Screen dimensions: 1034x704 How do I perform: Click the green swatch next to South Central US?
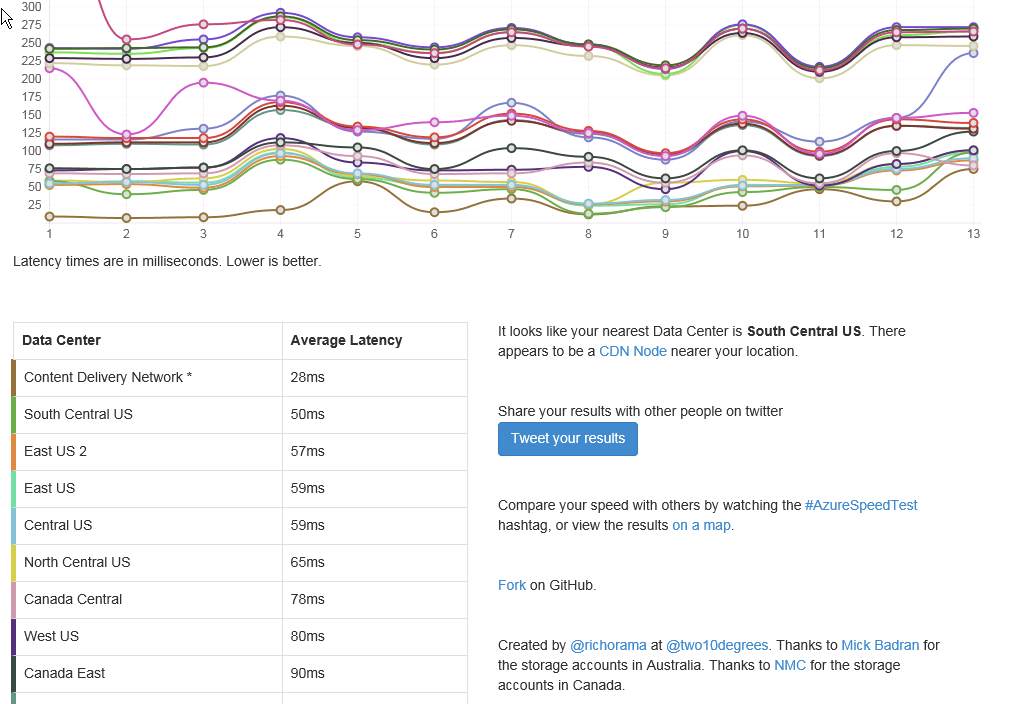click(13, 414)
